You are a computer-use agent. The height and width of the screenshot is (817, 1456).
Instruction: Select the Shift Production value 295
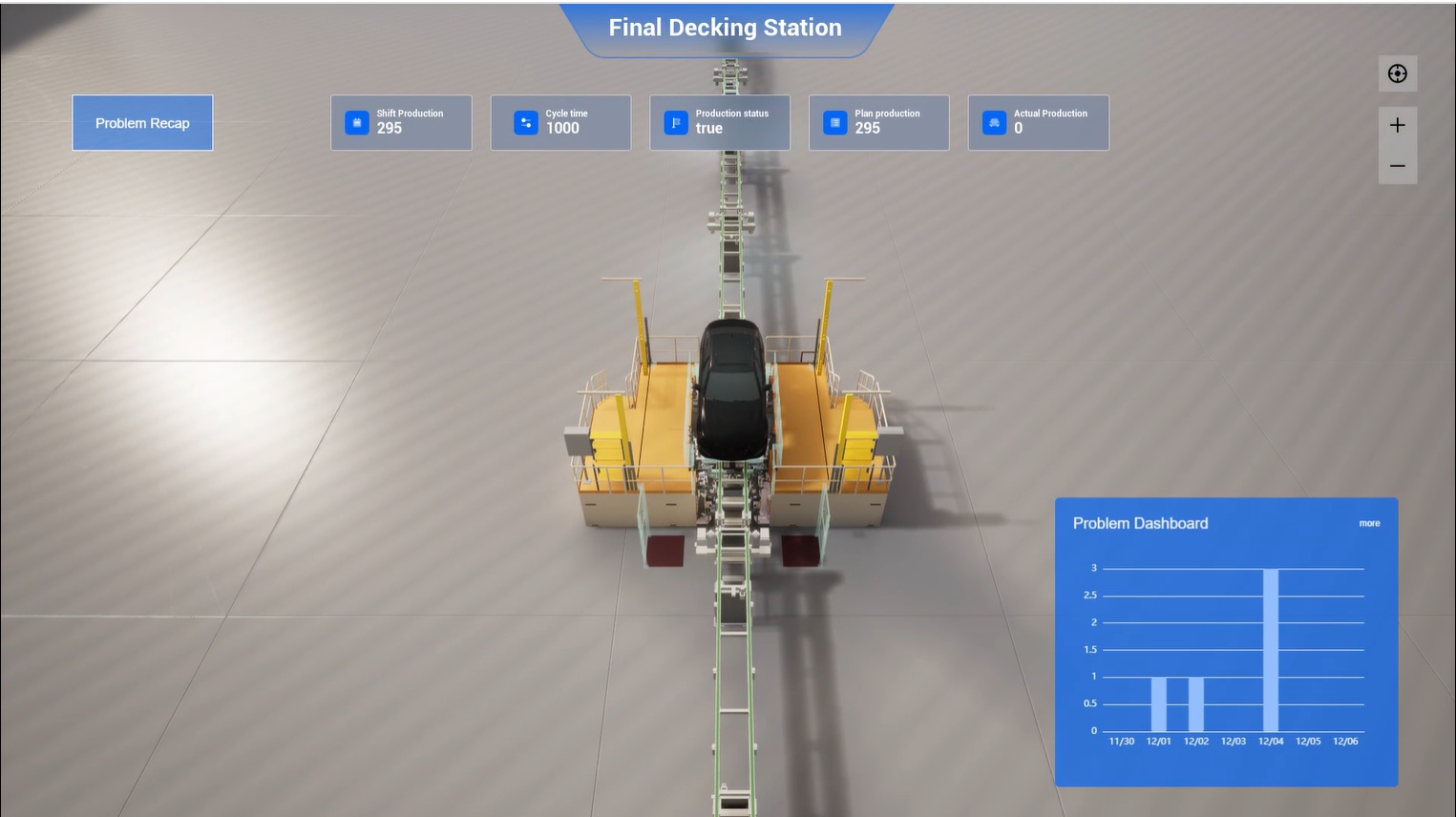[x=390, y=128]
